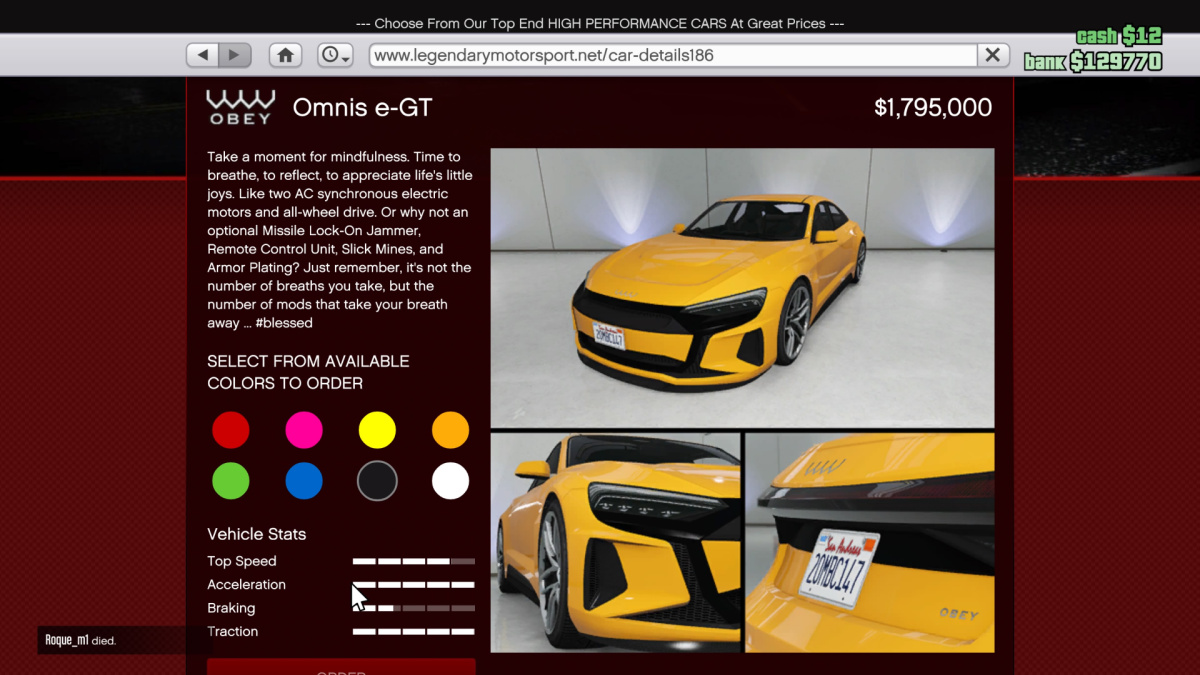Click the Obey brand logo
Screen dimensions: 1200x675
[240, 107]
